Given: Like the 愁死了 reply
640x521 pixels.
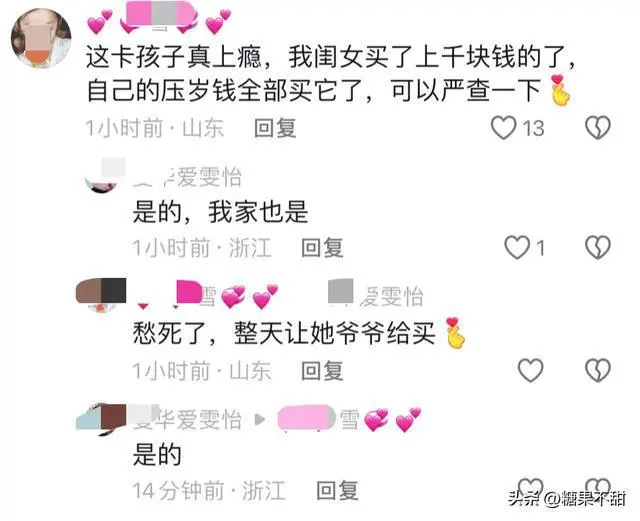Looking at the screenshot, I should [x=530, y=370].
